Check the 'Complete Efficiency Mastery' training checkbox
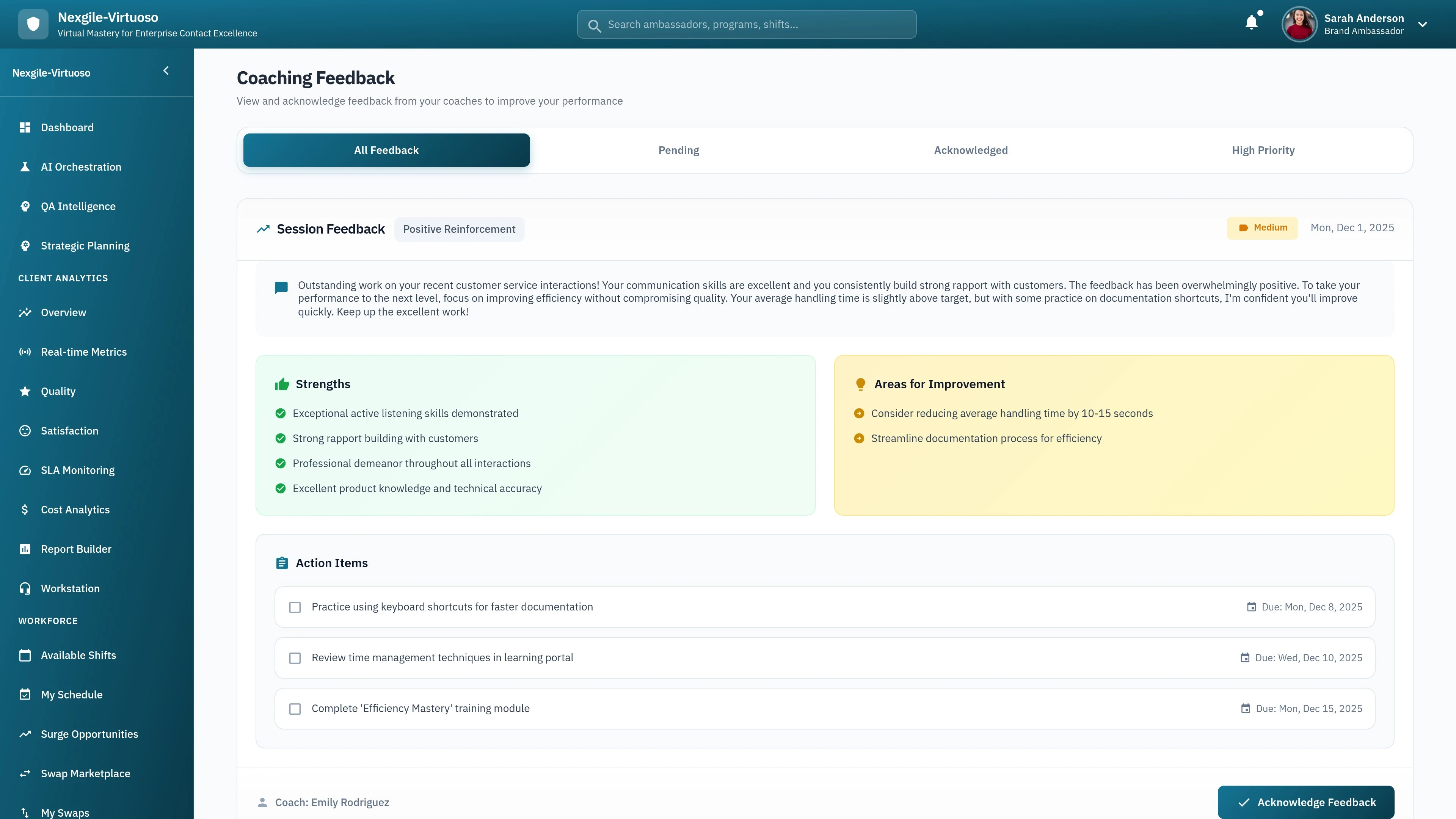 pyautogui.click(x=295, y=708)
